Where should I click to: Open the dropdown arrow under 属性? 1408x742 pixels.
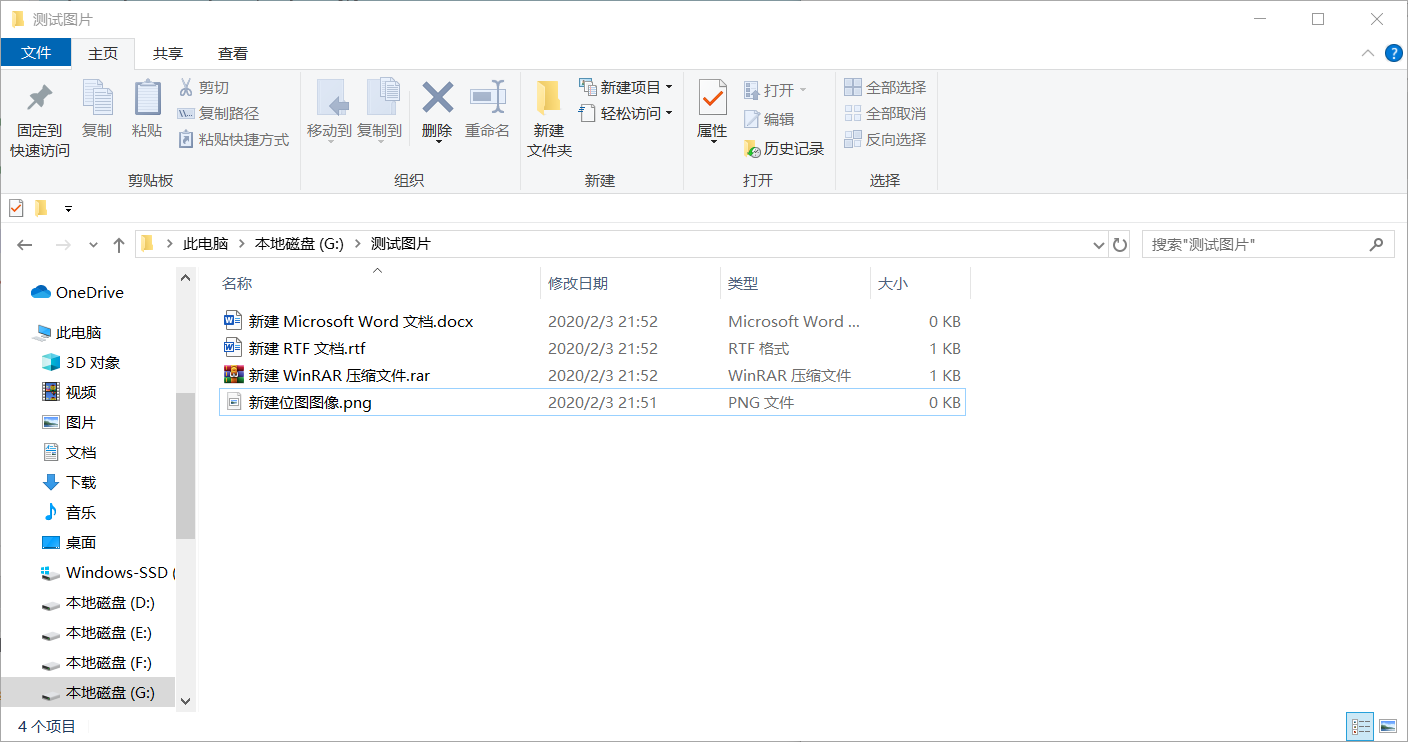tap(713, 142)
